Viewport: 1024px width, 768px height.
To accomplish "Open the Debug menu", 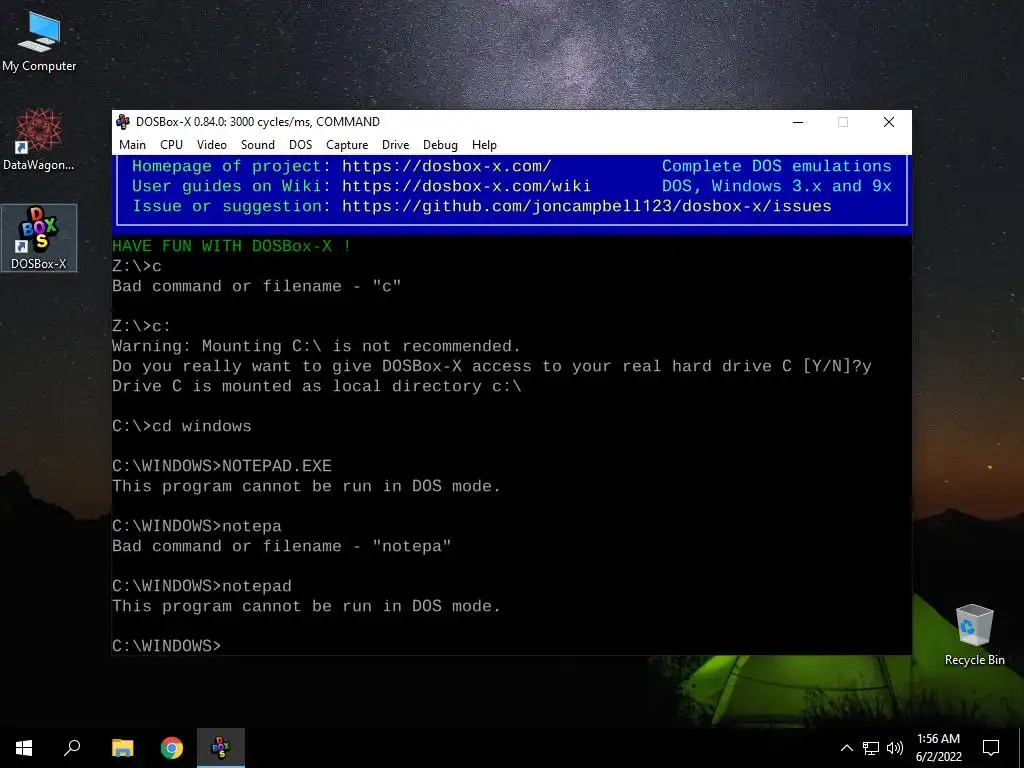I will (x=440, y=145).
